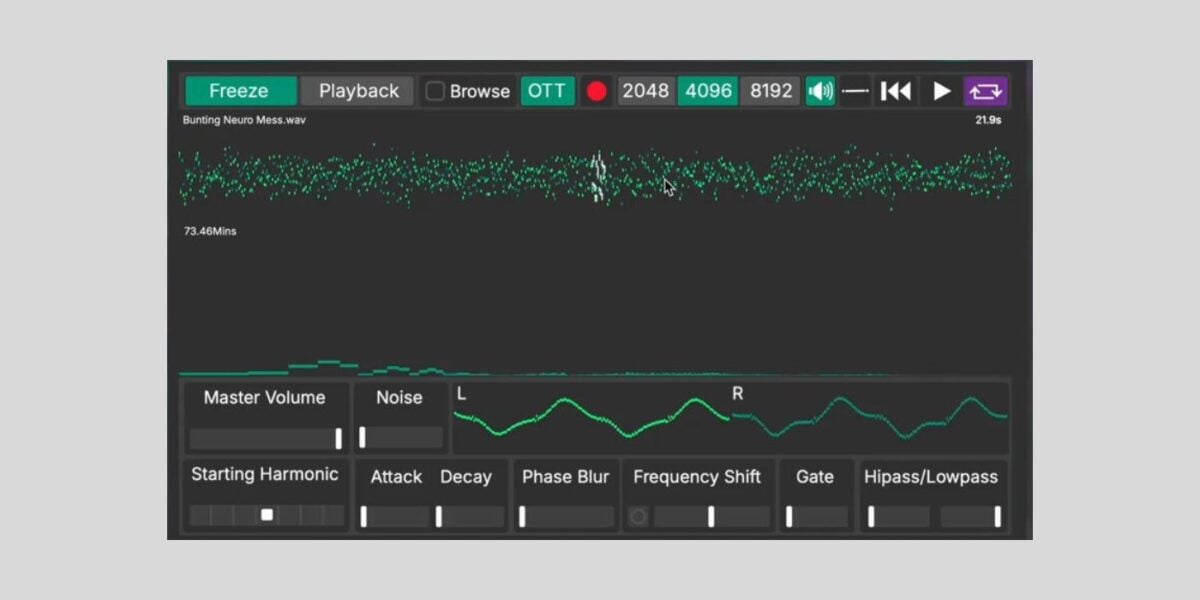Mute audio with the speaker icon

[x=820, y=91]
